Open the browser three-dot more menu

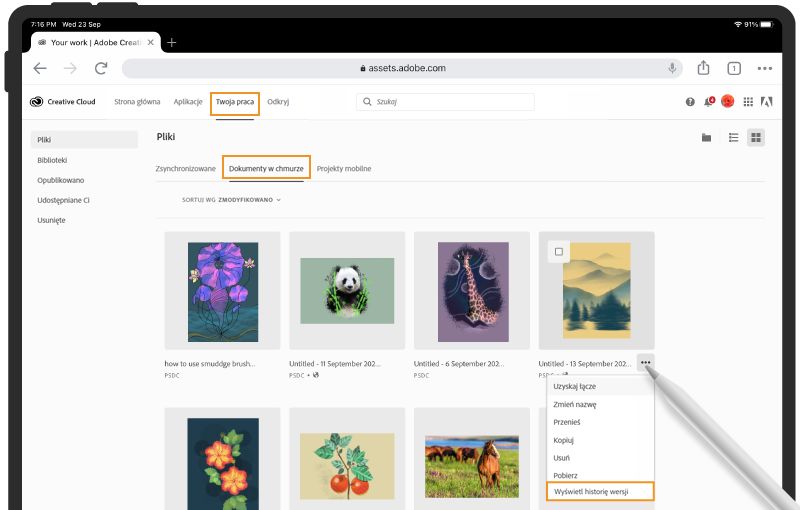[x=764, y=68]
